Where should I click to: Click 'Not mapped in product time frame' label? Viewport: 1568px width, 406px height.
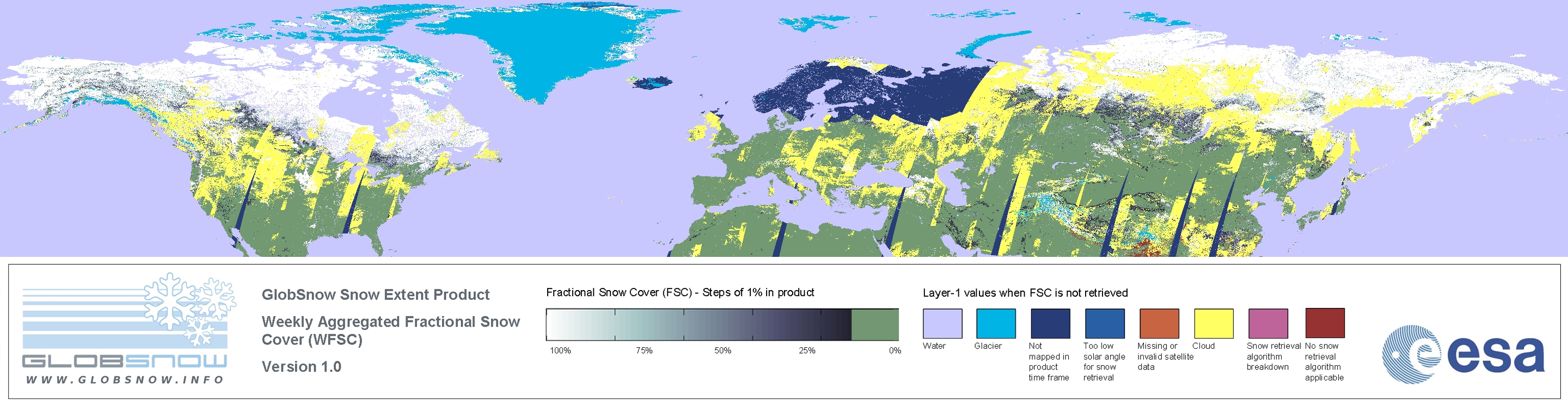[1049, 361]
